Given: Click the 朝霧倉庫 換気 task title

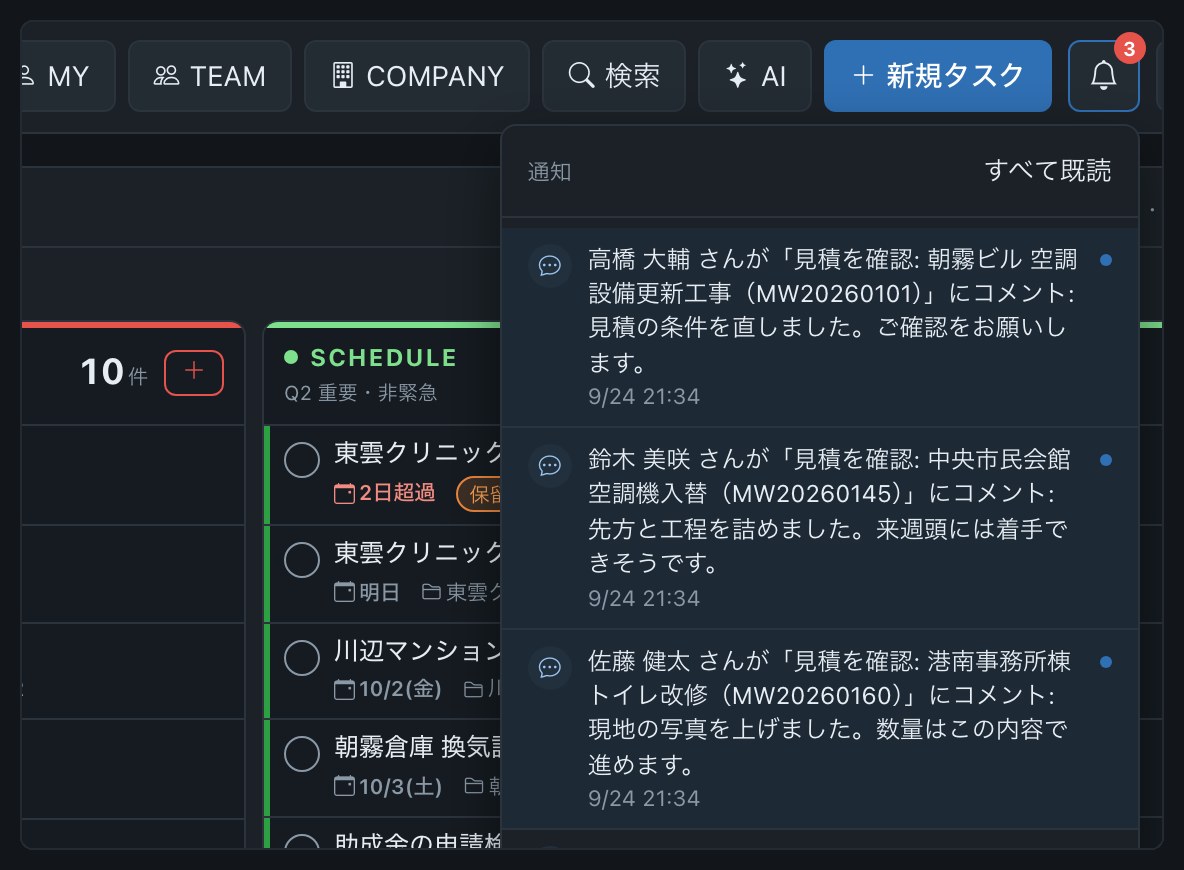Looking at the screenshot, I should point(418,747).
